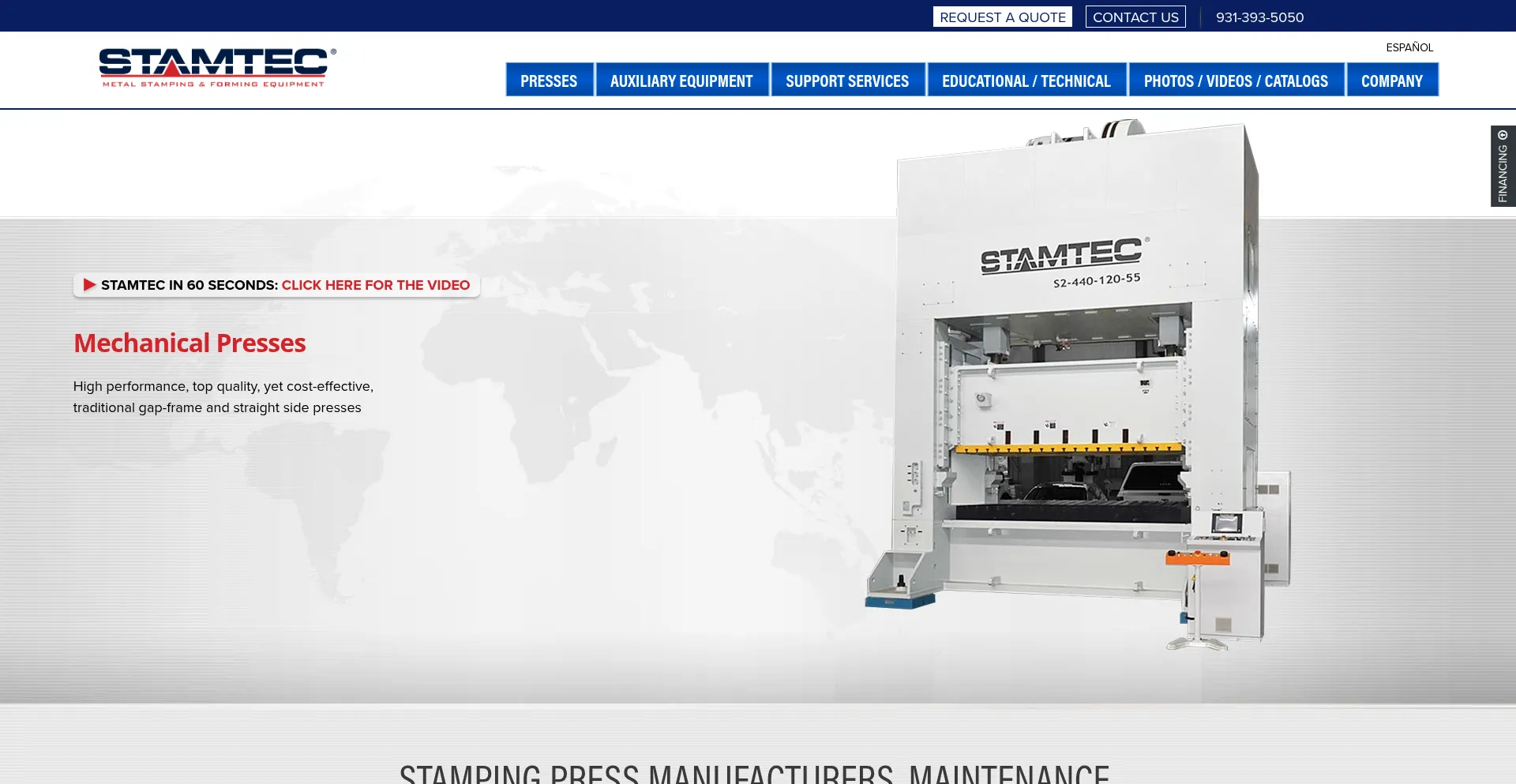Call phone number 931-393-5050

click(1259, 17)
